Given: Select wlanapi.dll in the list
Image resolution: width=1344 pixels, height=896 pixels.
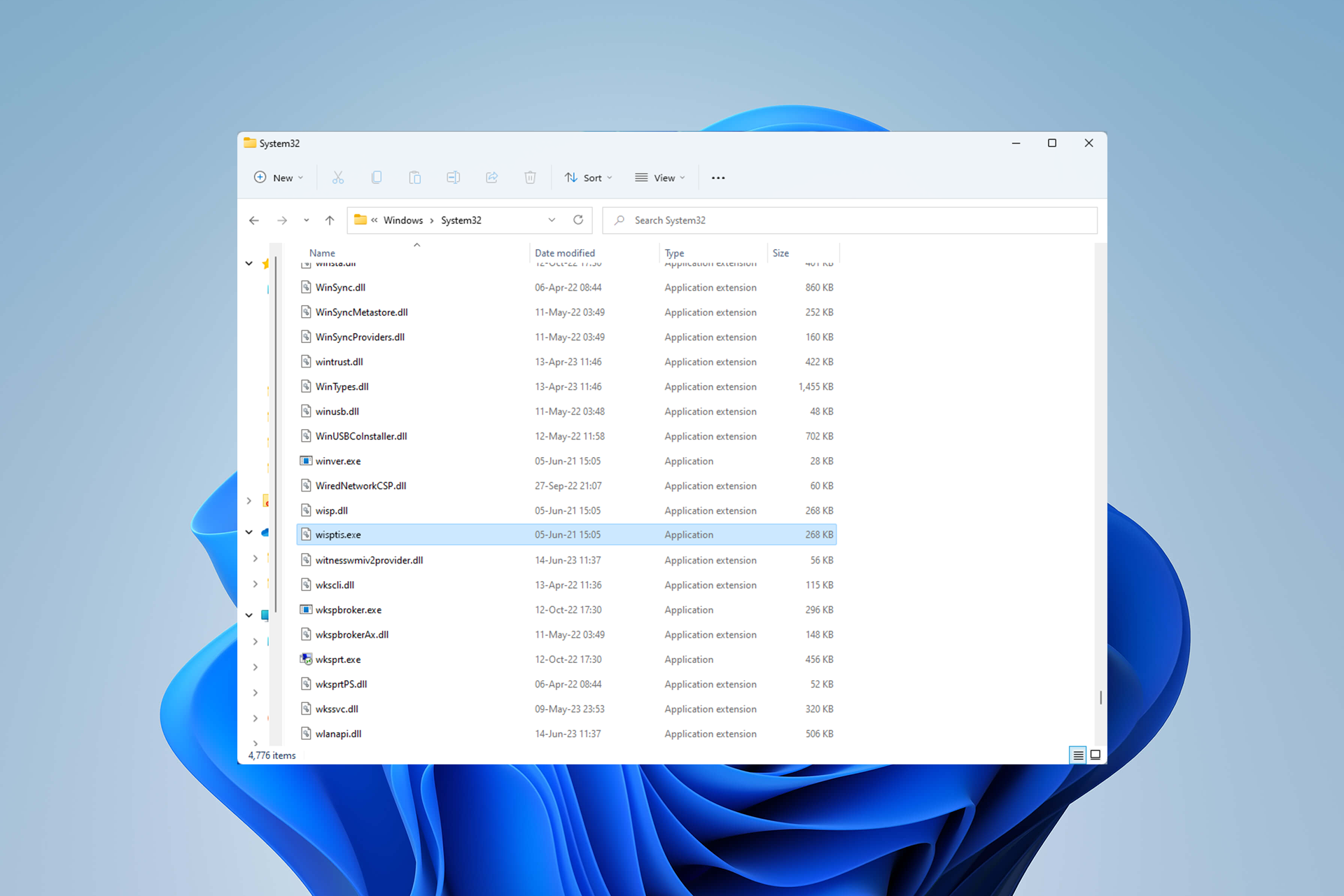Looking at the screenshot, I should (x=567, y=734).
